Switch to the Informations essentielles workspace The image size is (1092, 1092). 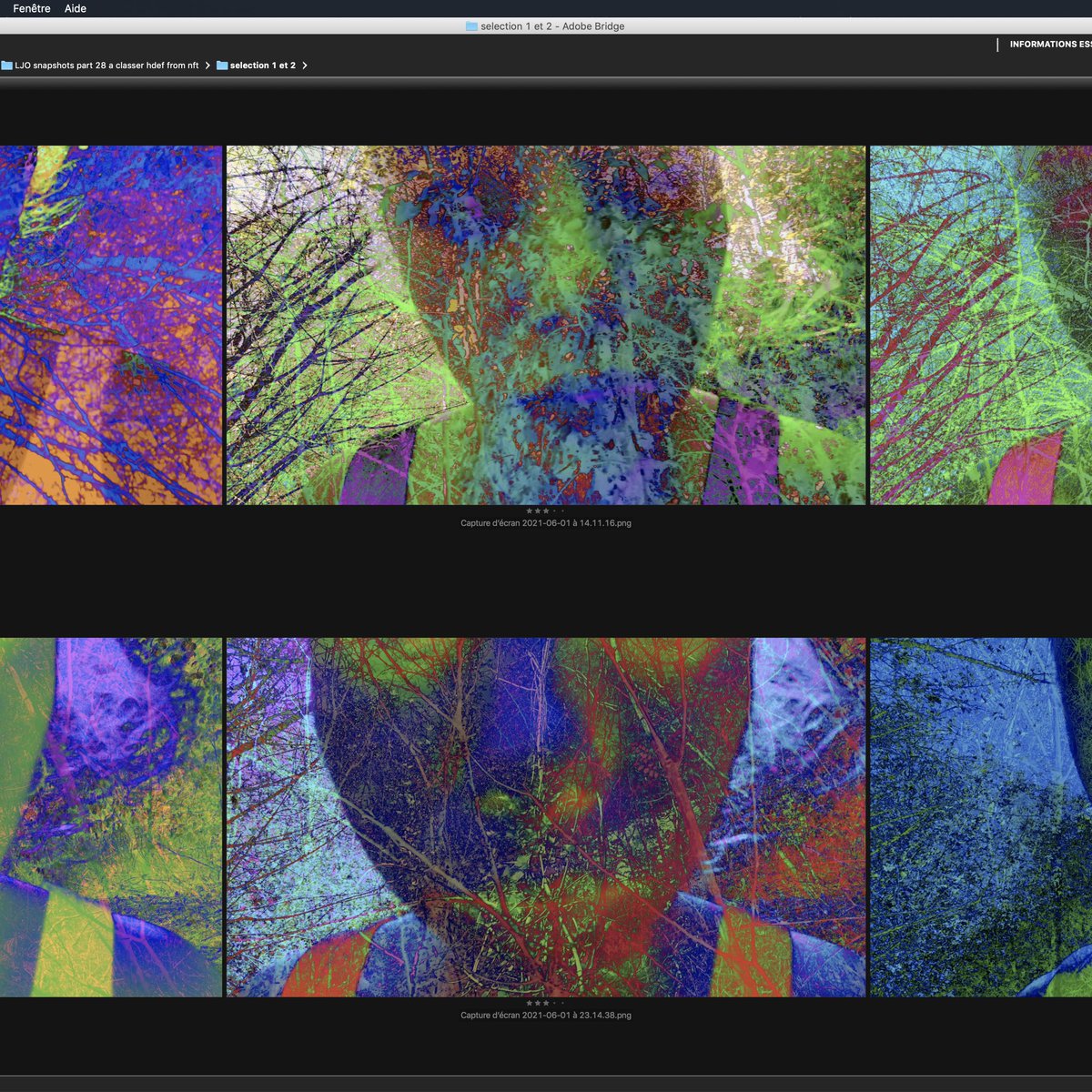click(1050, 44)
